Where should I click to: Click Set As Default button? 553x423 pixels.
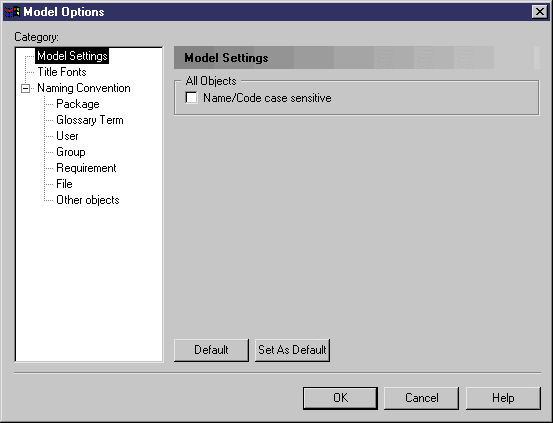pyautogui.click(x=292, y=350)
